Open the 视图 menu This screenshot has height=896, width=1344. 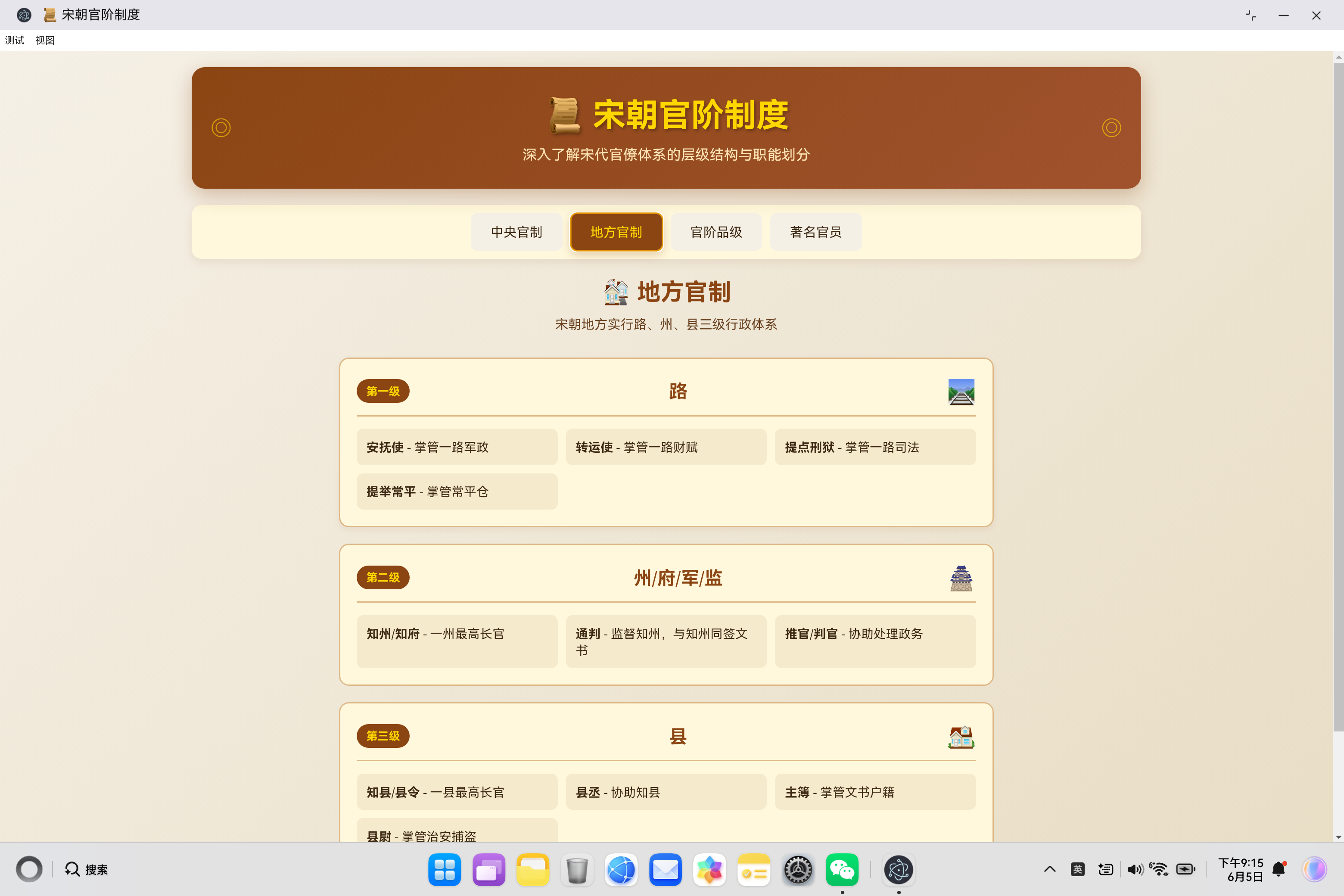click(x=44, y=40)
